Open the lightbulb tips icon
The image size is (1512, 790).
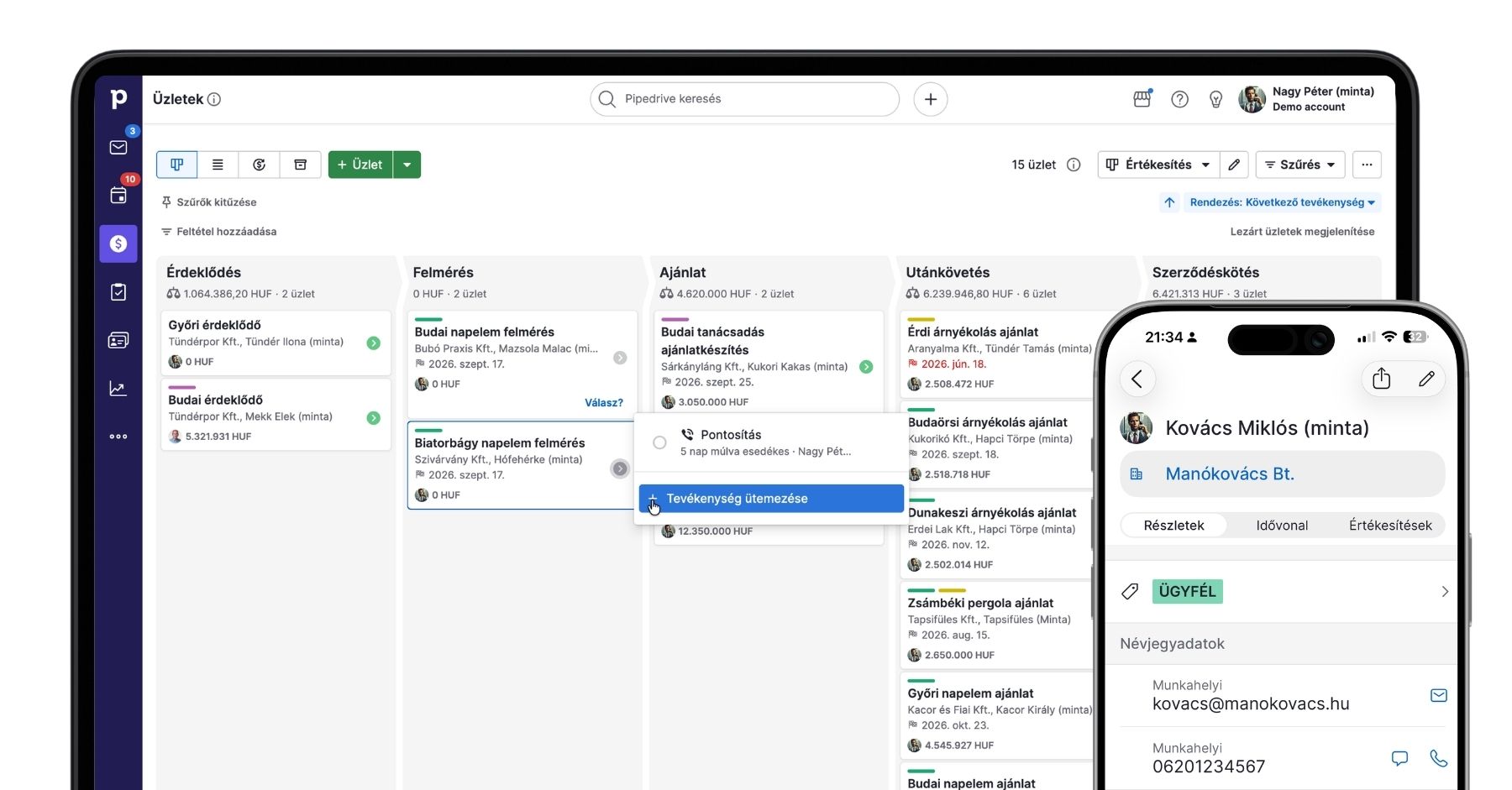1215,99
